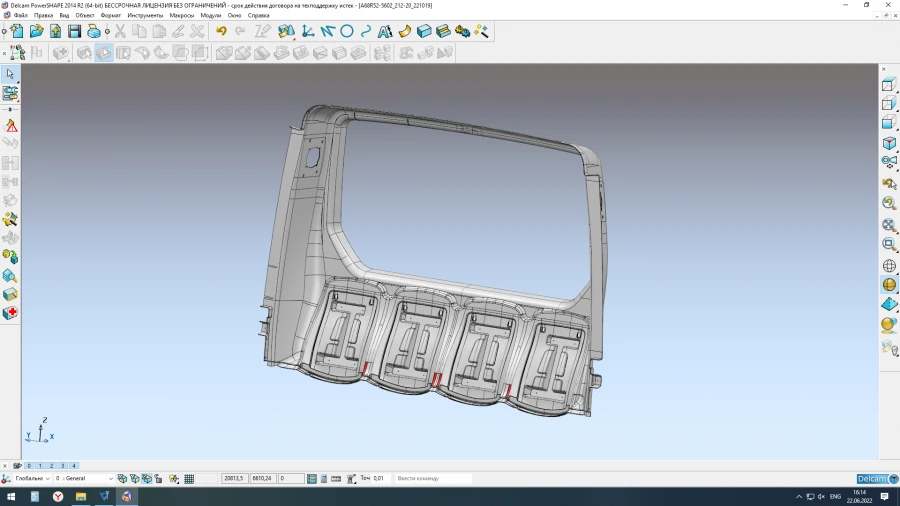Switch to isometric cube view icon
This screenshot has height=506, width=900.
888,144
